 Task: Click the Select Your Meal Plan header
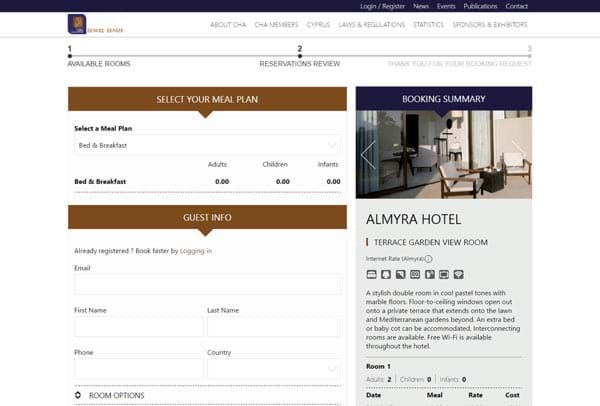207,99
